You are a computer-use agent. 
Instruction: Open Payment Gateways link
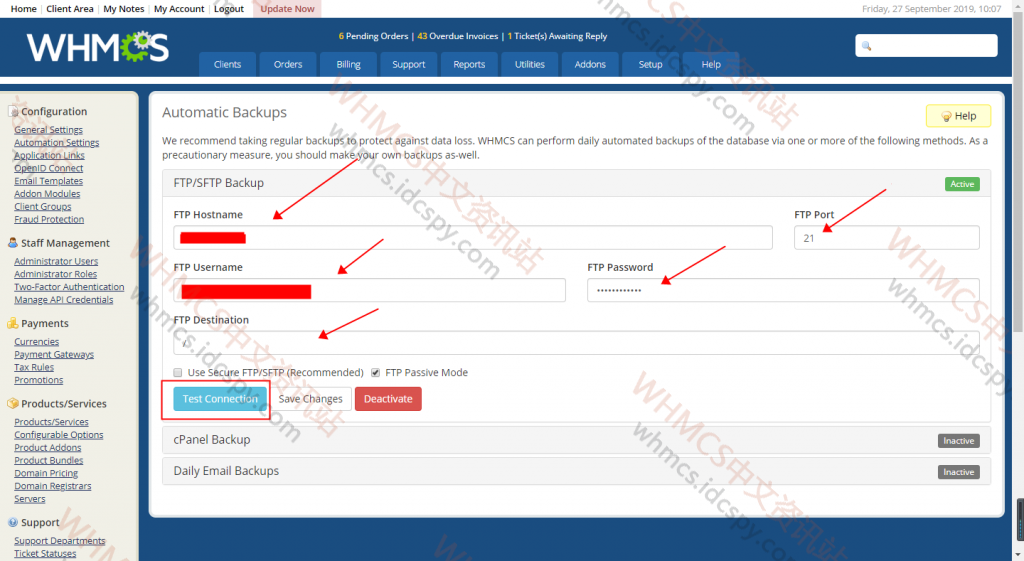54,355
